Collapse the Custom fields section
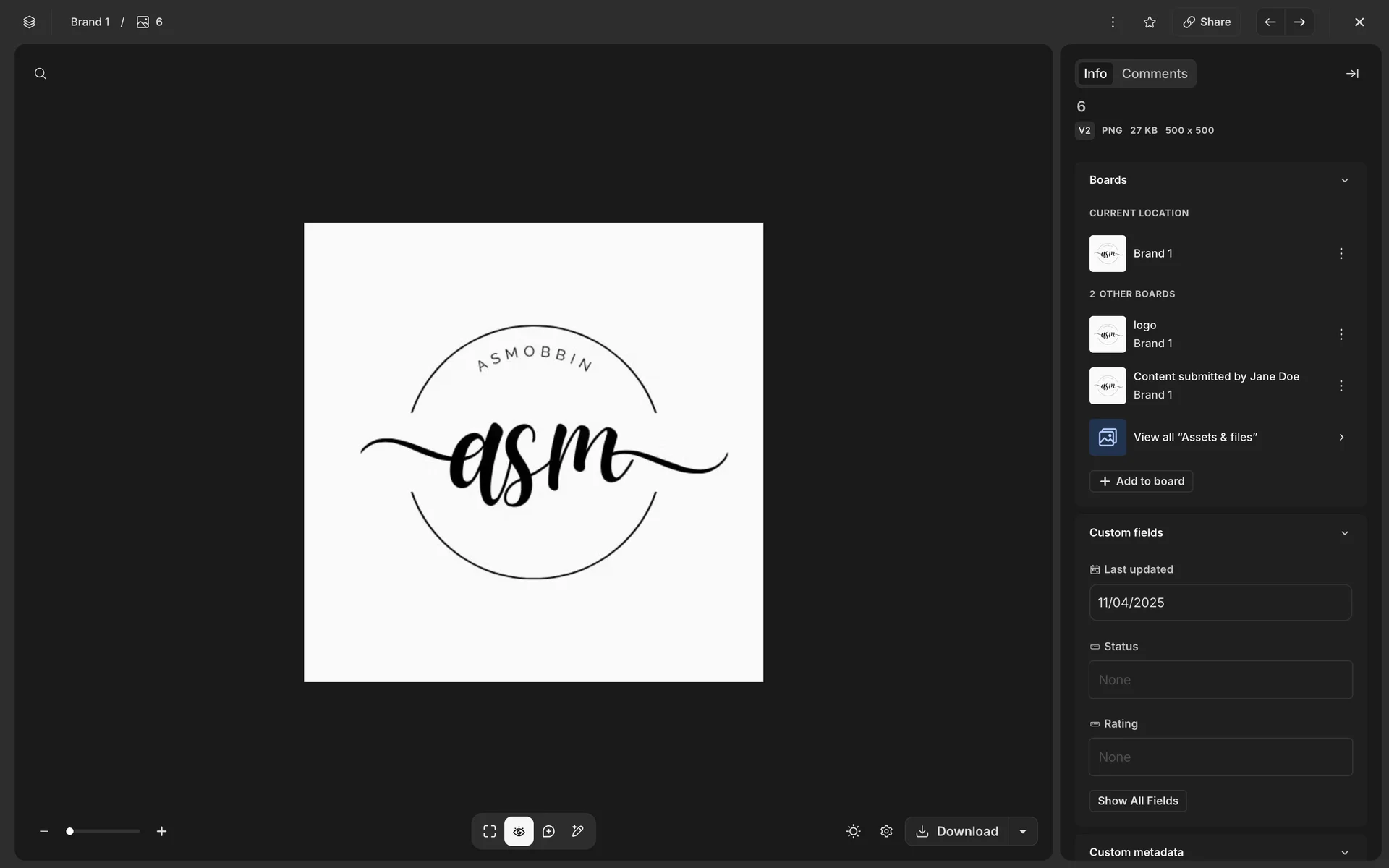This screenshot has width=1389, height=868. point(1344,533)
